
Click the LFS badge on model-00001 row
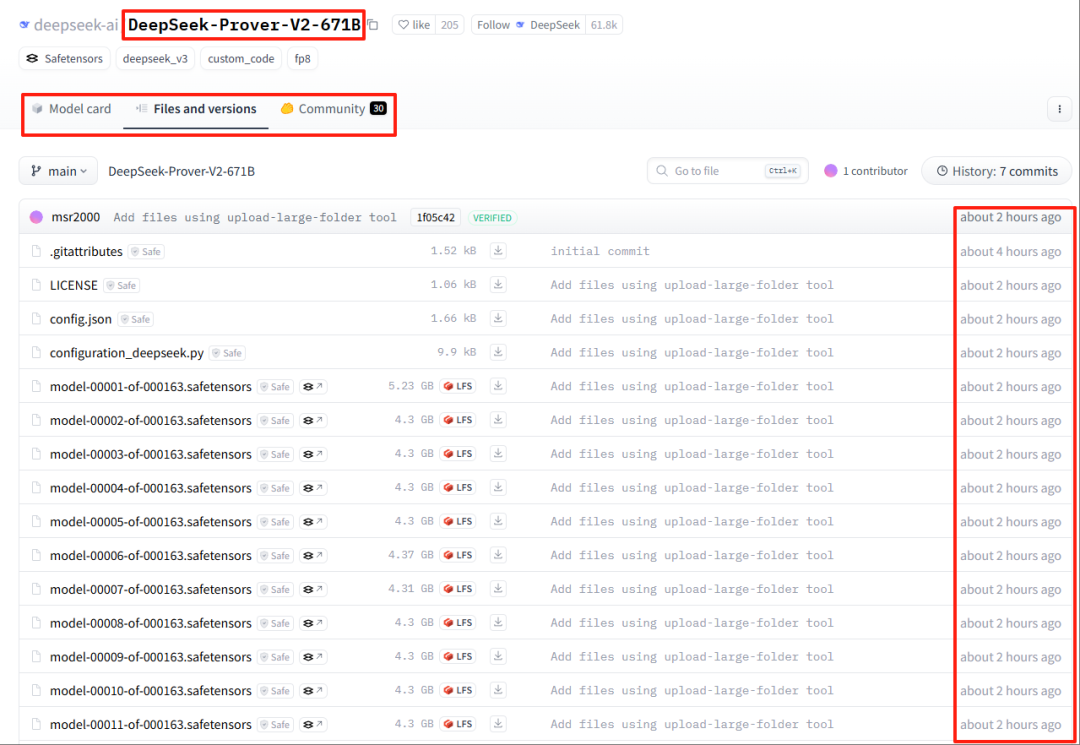pos(458,386)
